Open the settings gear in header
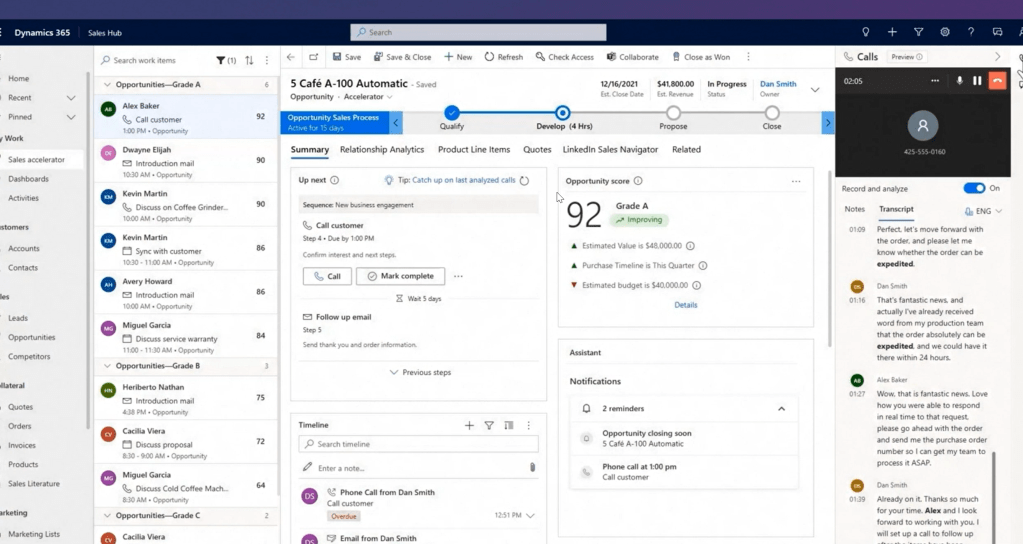1023x544 pixels. point(944,32)
